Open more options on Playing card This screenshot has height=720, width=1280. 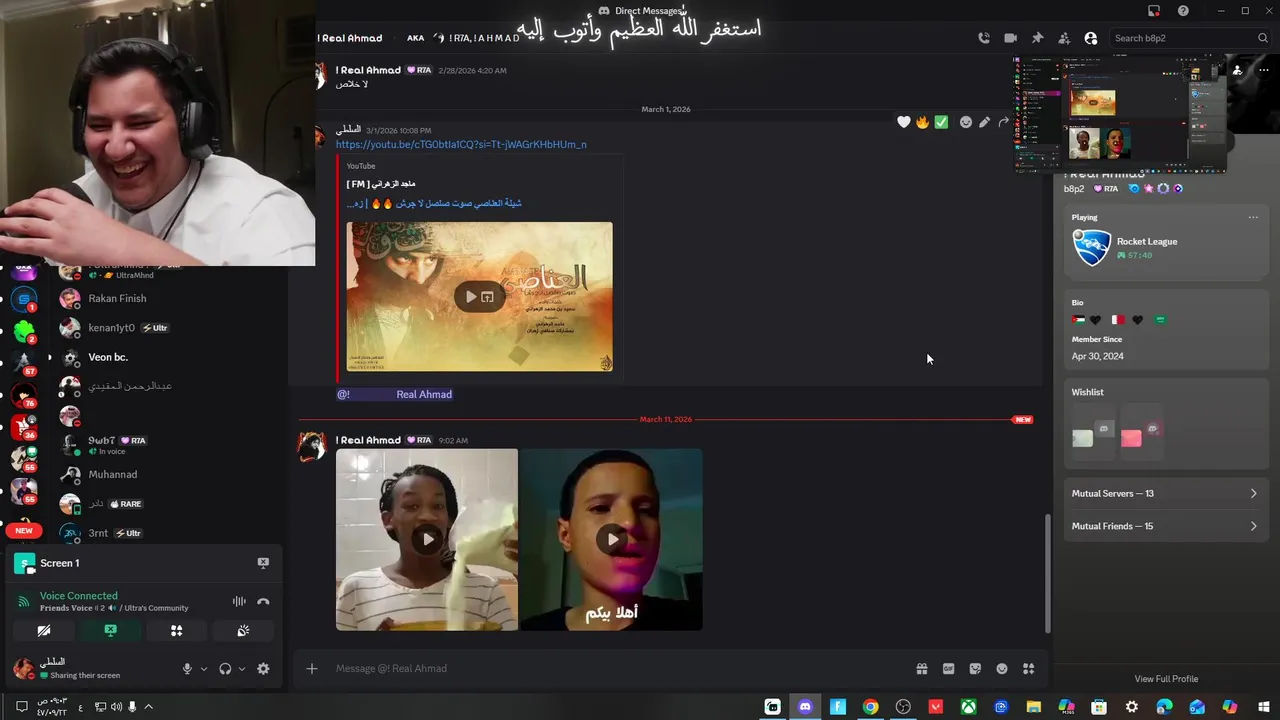pyautogui.click(x=1253, y=217)
